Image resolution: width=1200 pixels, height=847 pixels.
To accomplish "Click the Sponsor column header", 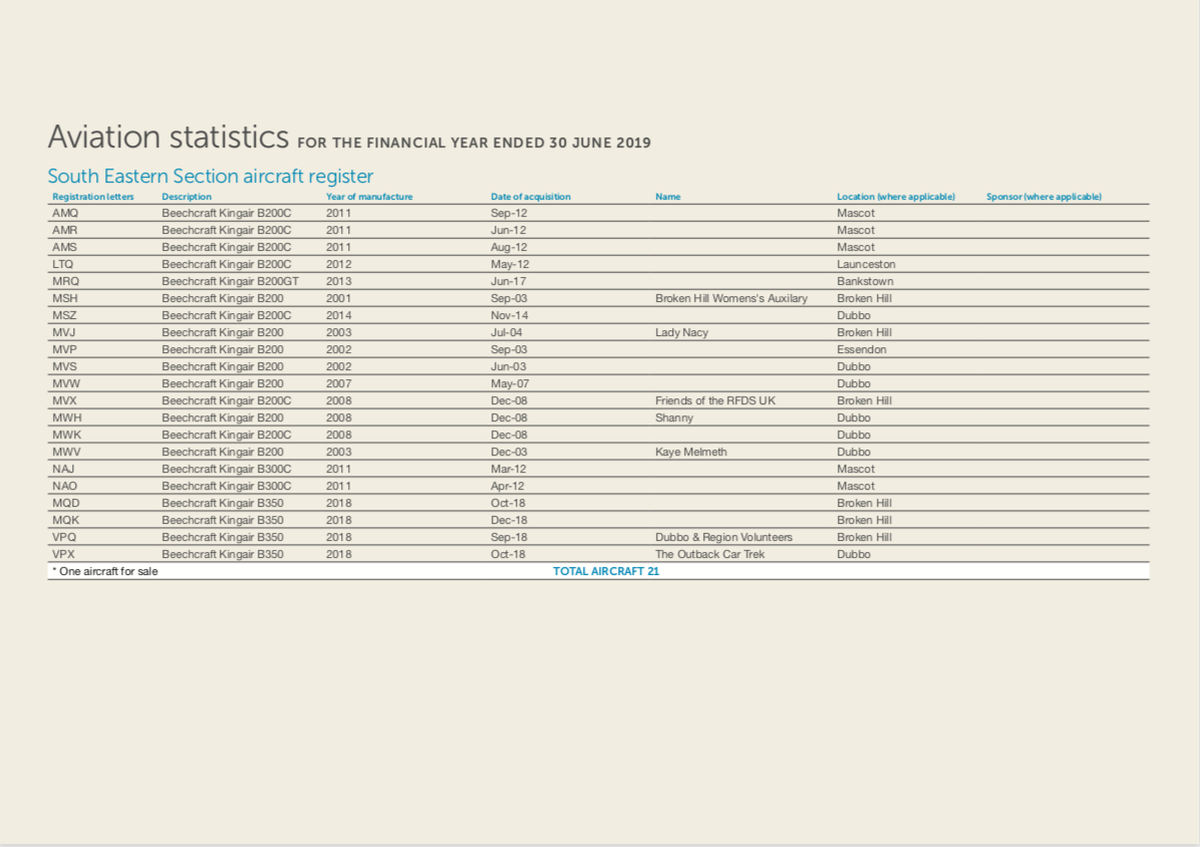I will tap(1043, 196).
